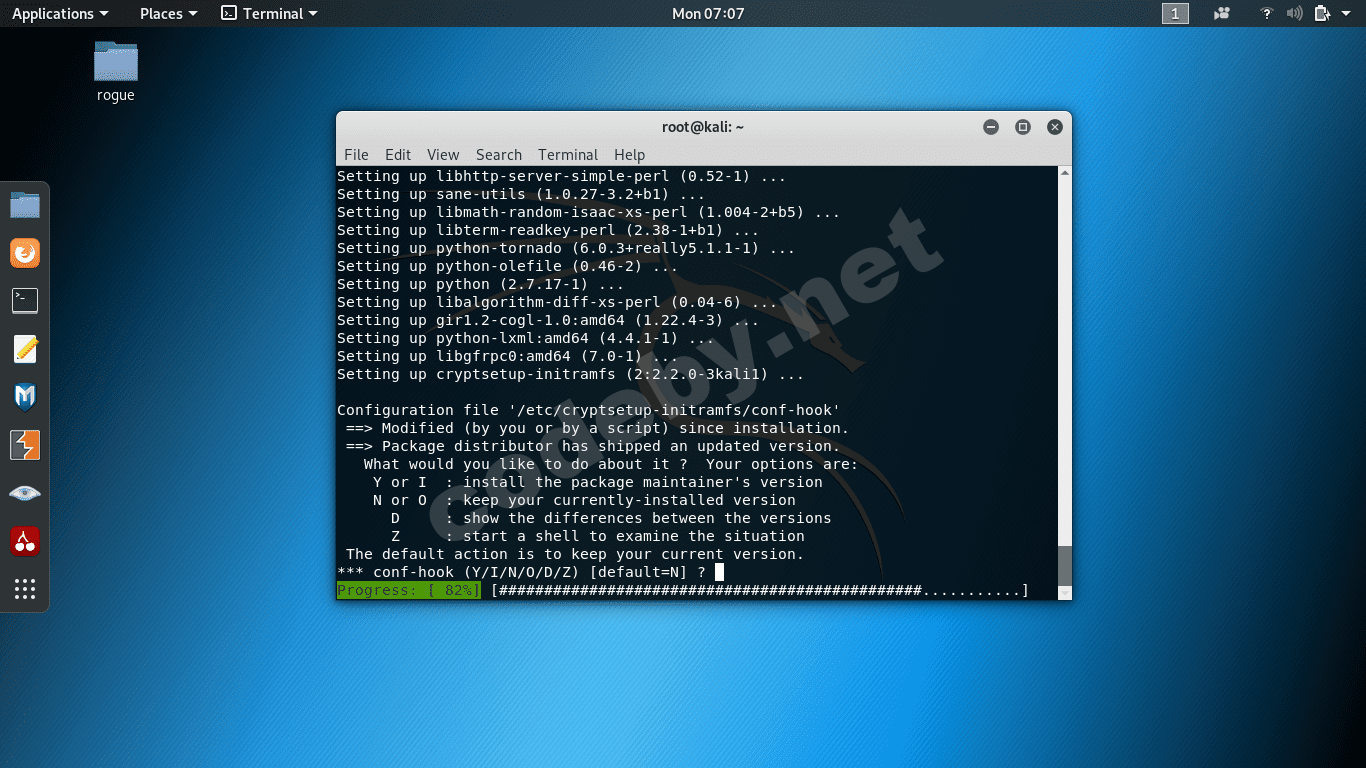1366x768 pixels.
Task: Open the Places menu in top bar
Action: pyautogui.click(x=169, y=13)
